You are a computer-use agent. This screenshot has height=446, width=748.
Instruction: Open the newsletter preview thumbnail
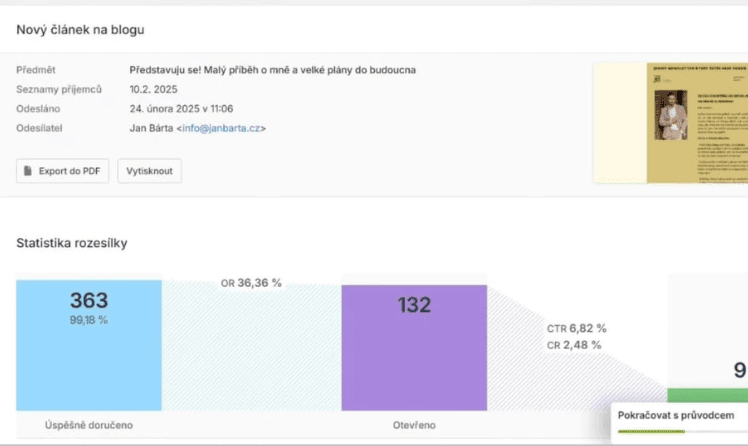[670, 123]
